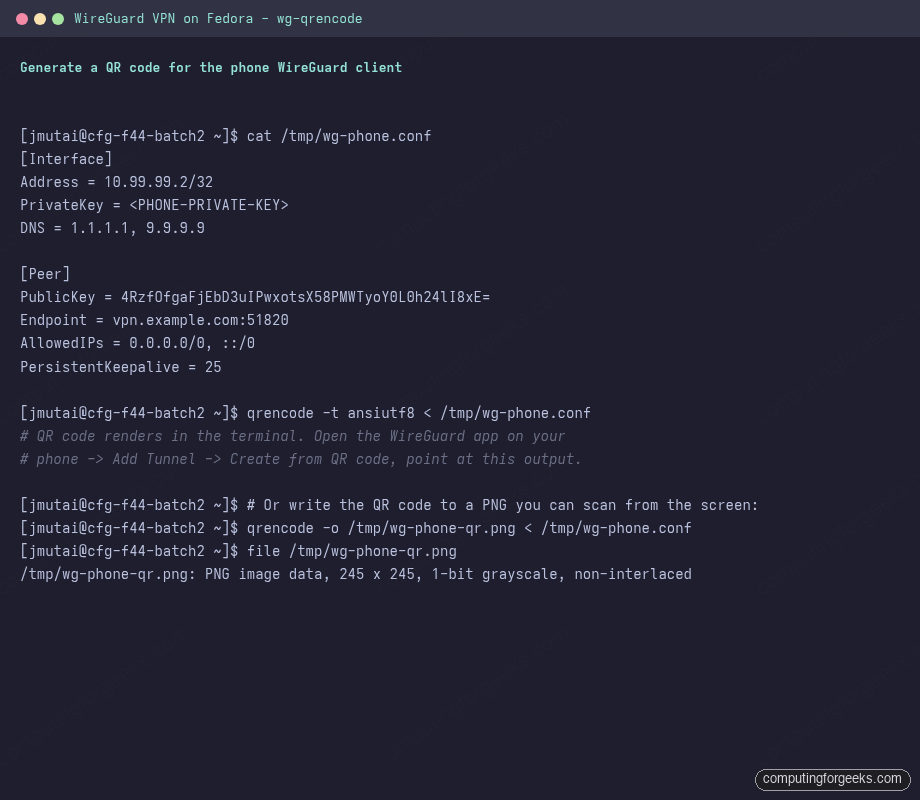The width and height of the screenshot is (920, 800).
Task: Click the '[Interface]' section line
Action: click(66, 159)
